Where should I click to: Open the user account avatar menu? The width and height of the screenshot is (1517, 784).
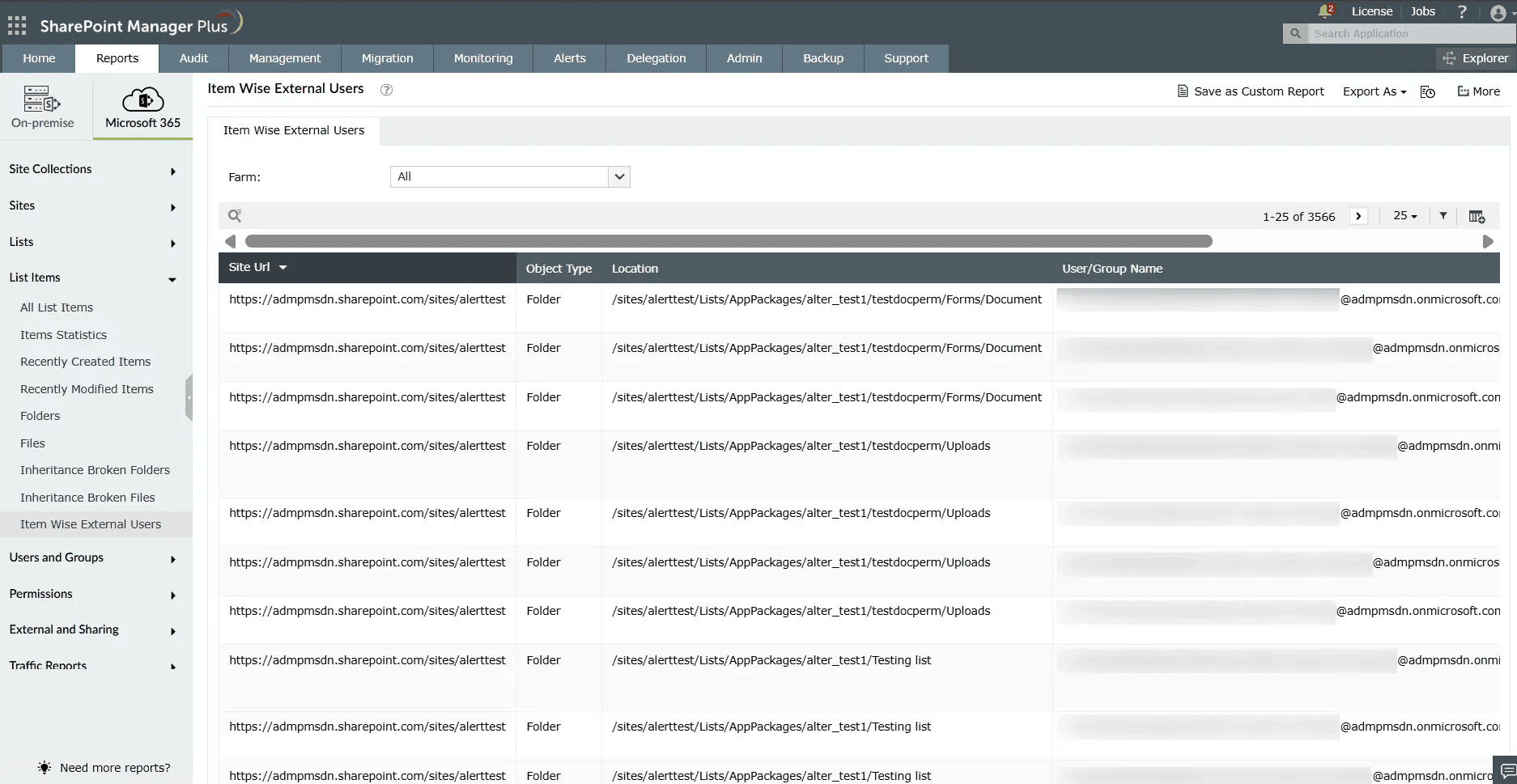click(x=1498, y=13)
